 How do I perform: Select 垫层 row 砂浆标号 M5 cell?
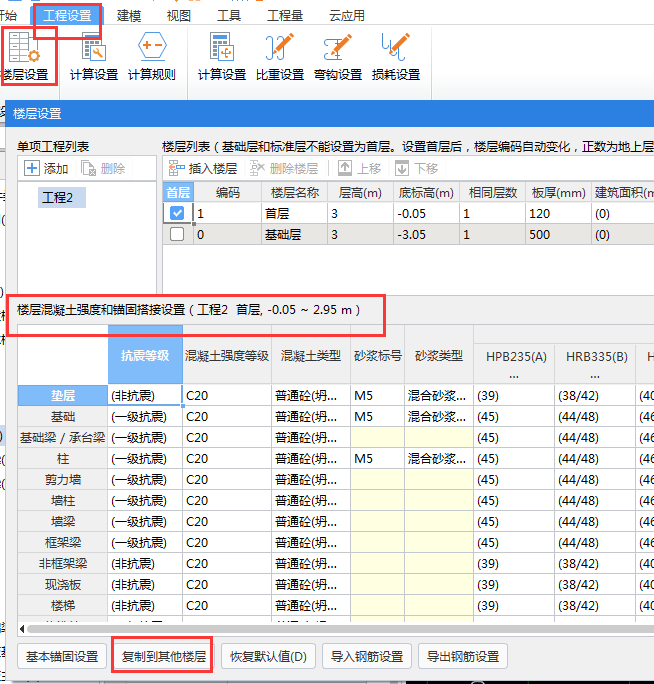tap(378, 395)
